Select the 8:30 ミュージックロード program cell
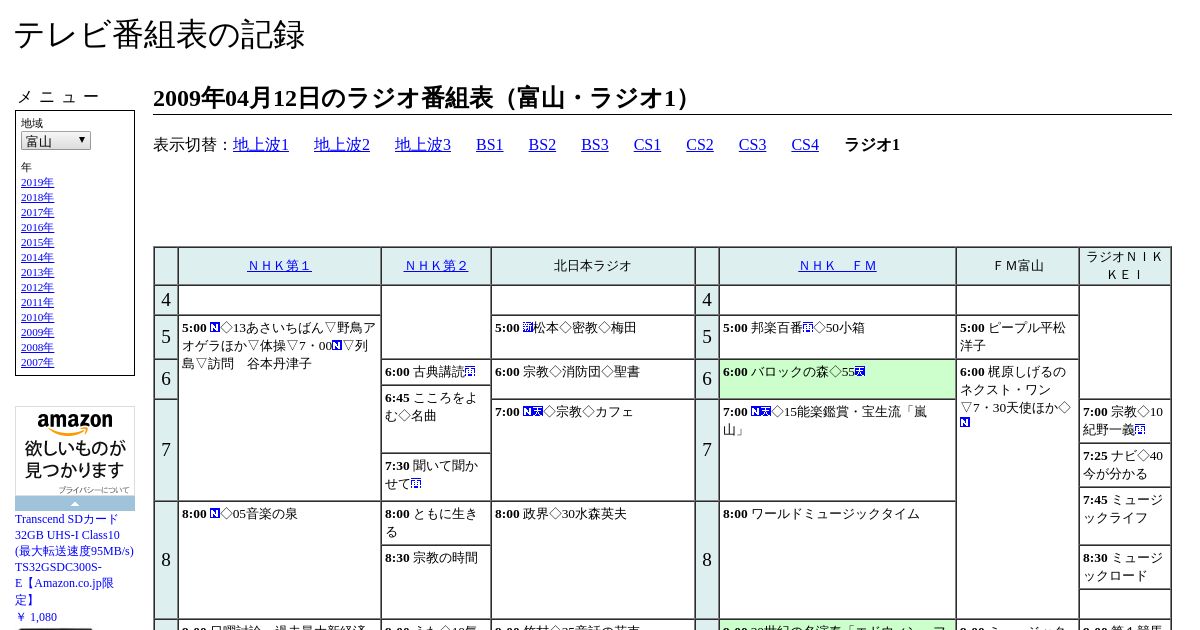This screenshot has width=1200, height=630. pos(1125,567)
